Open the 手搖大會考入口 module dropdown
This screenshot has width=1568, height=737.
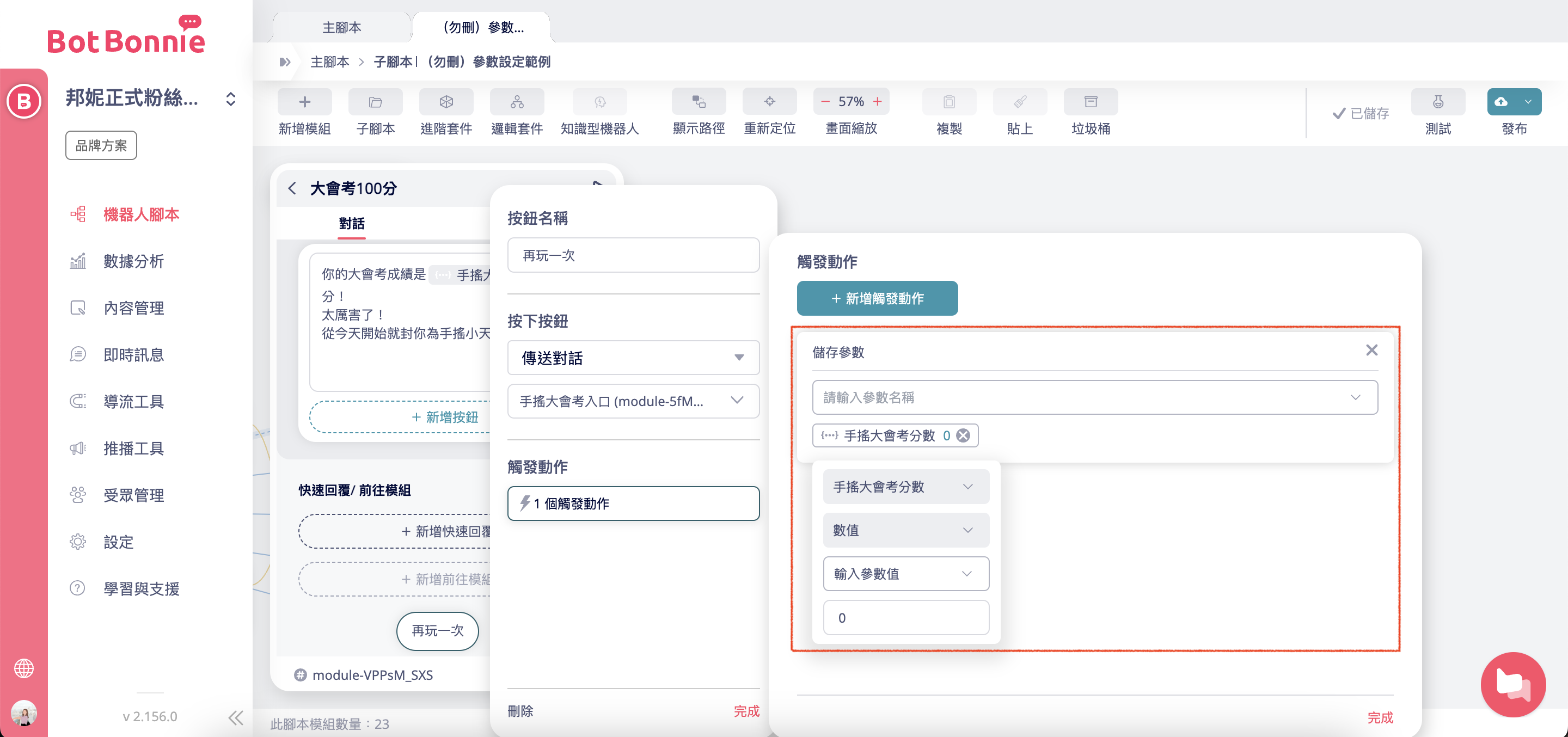point(633,401)
